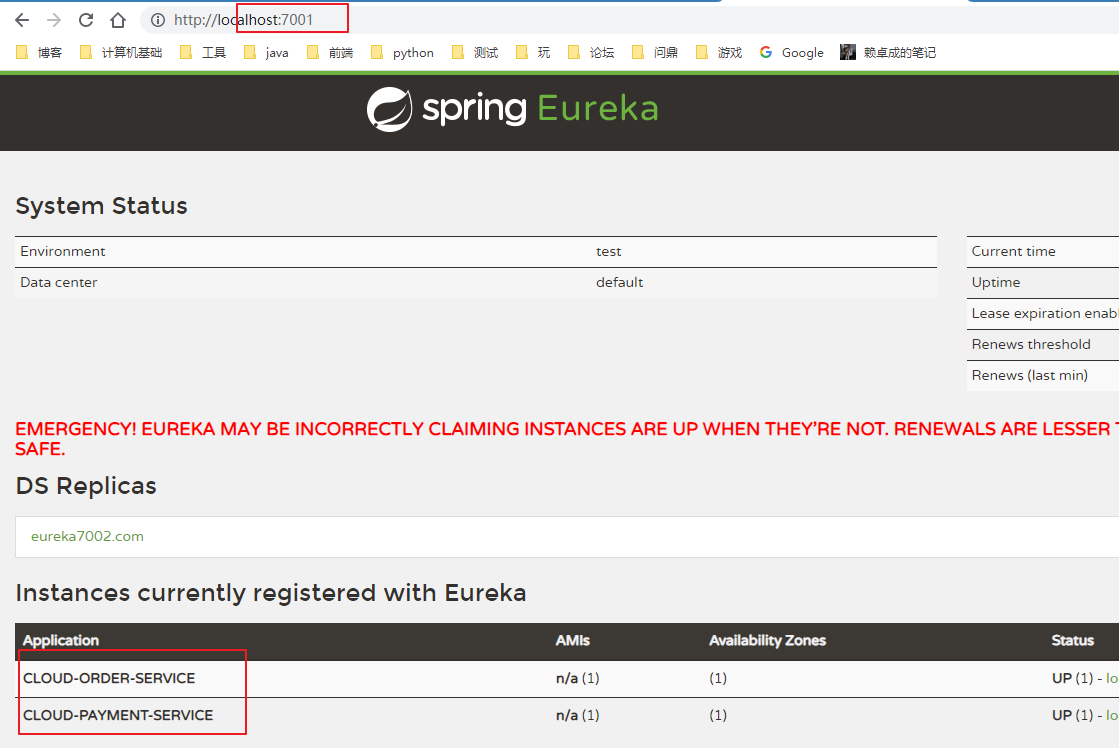Select the Current time label
This screenshot has width=1119, height=748.
coord(1013,251)
